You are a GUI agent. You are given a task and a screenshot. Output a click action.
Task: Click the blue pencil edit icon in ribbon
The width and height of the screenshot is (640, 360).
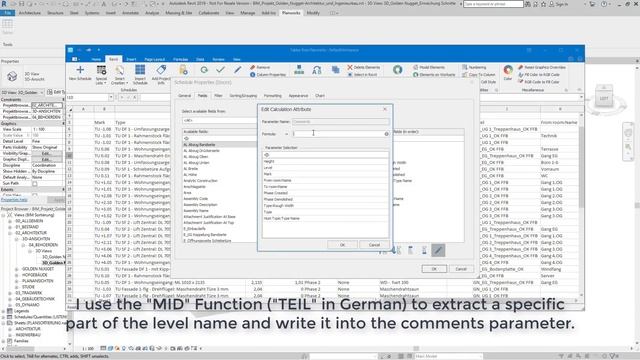click(238, 70)
